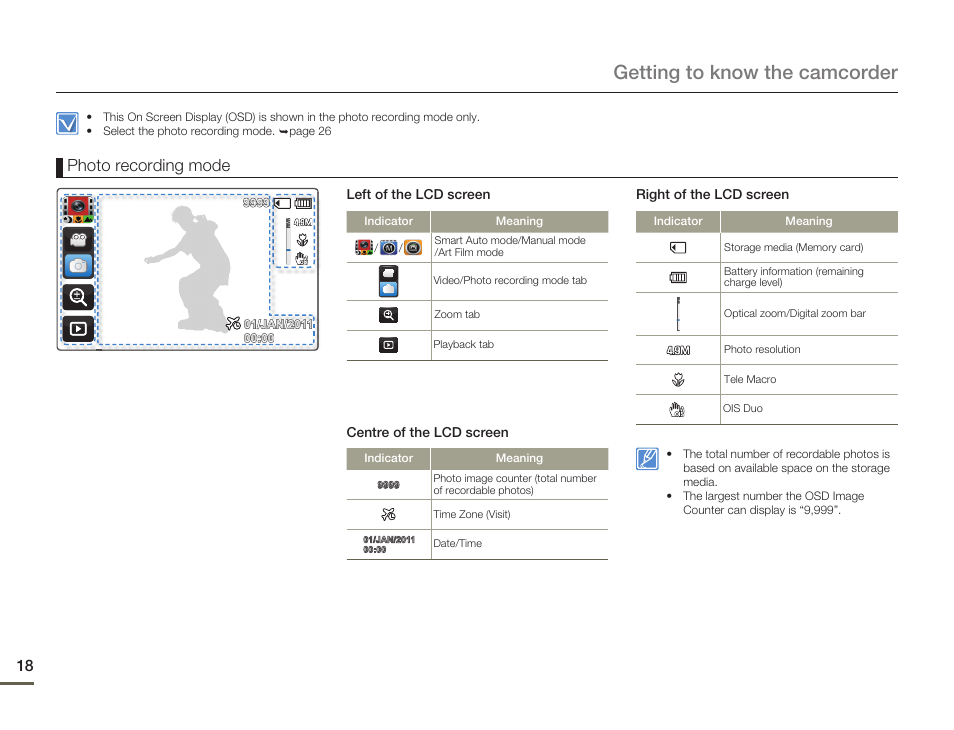Click the 'page 26' reference
The width and height of the screenshot is (954, 730).
tap(310, 131)
